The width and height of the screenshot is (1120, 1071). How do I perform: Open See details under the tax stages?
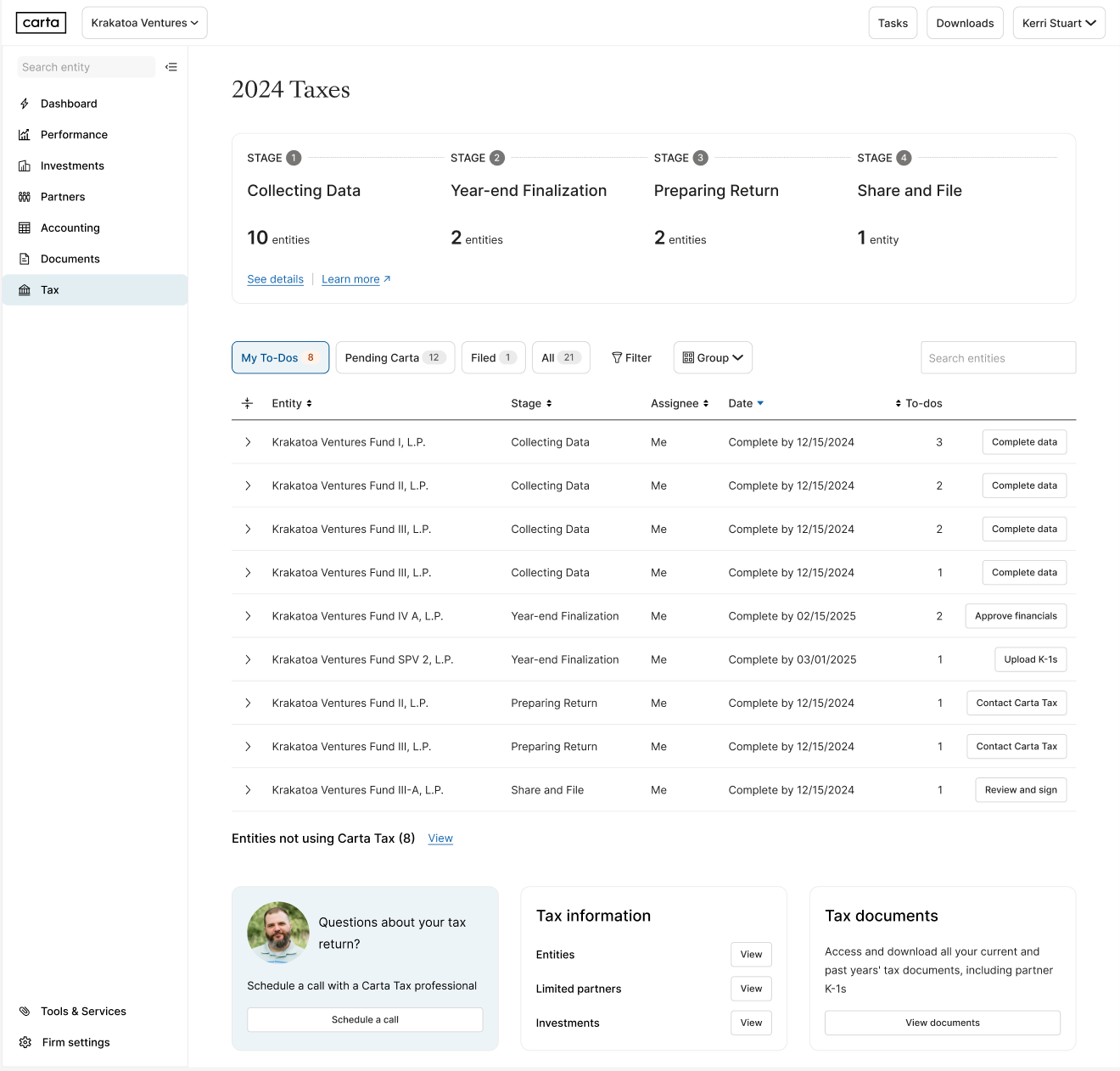pyautogui.click(x=275, y=278)
